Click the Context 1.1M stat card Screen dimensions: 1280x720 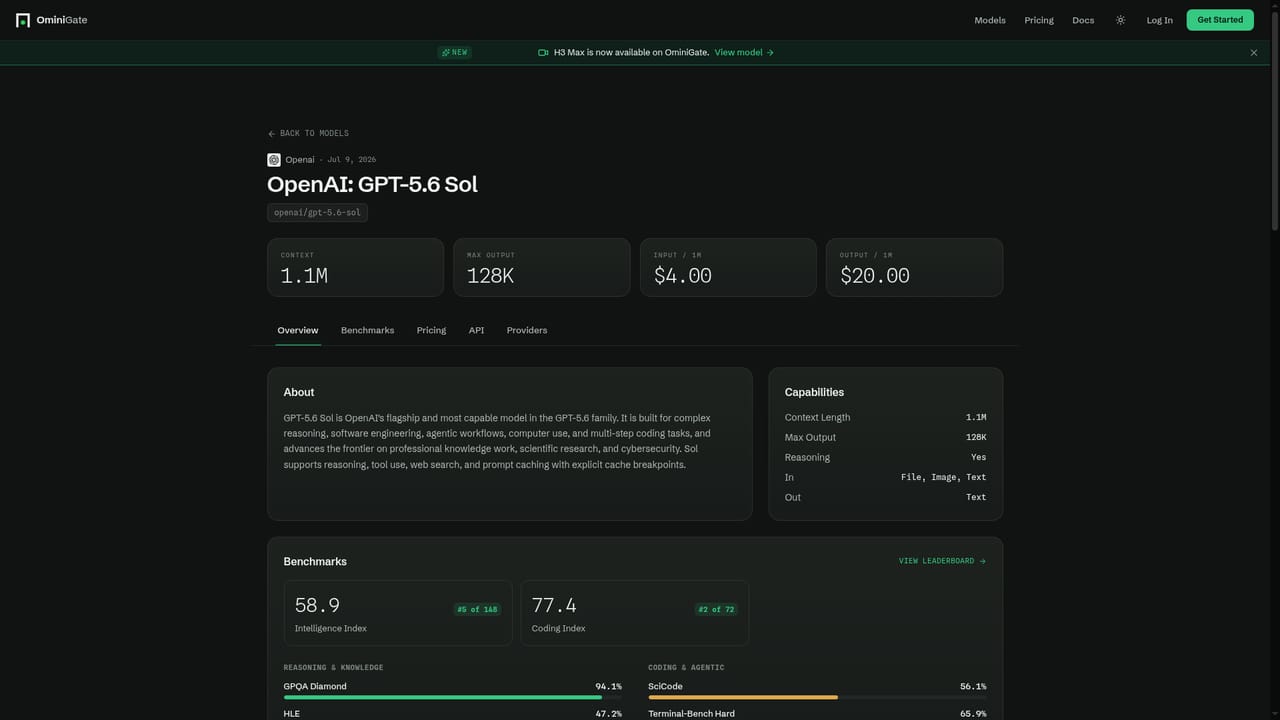(x=355, y=267)
